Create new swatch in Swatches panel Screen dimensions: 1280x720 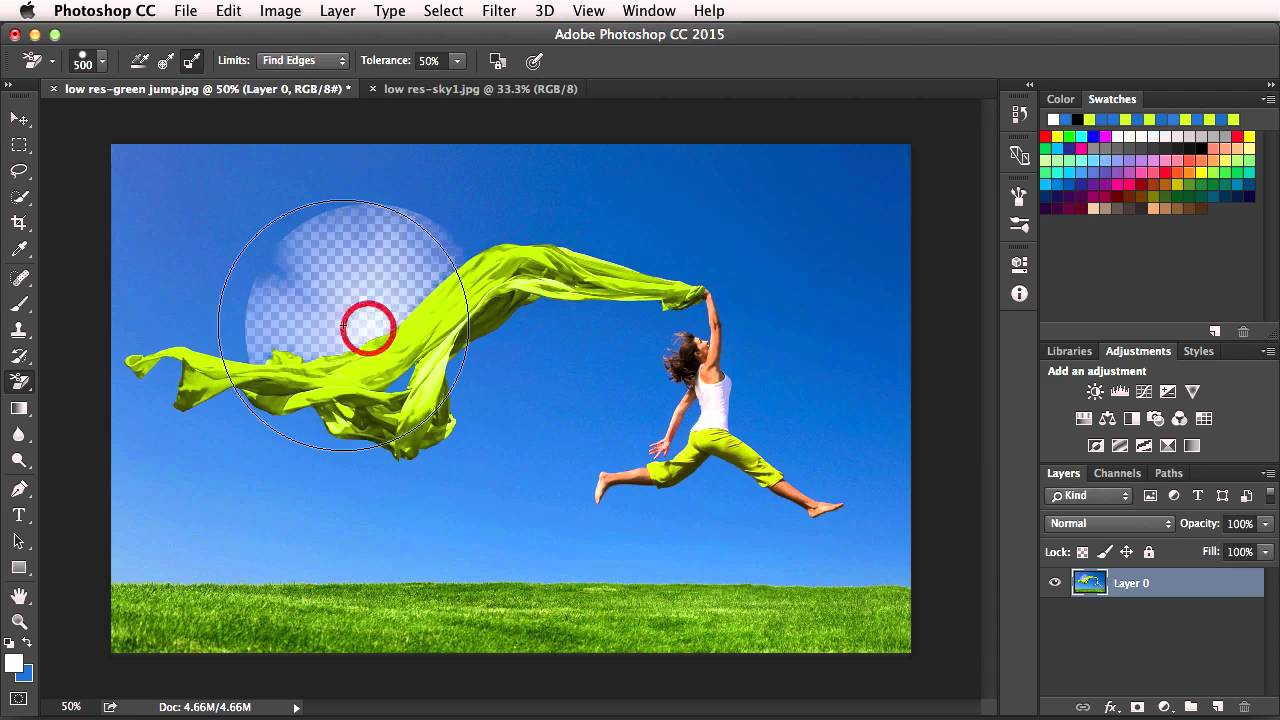1215,331
